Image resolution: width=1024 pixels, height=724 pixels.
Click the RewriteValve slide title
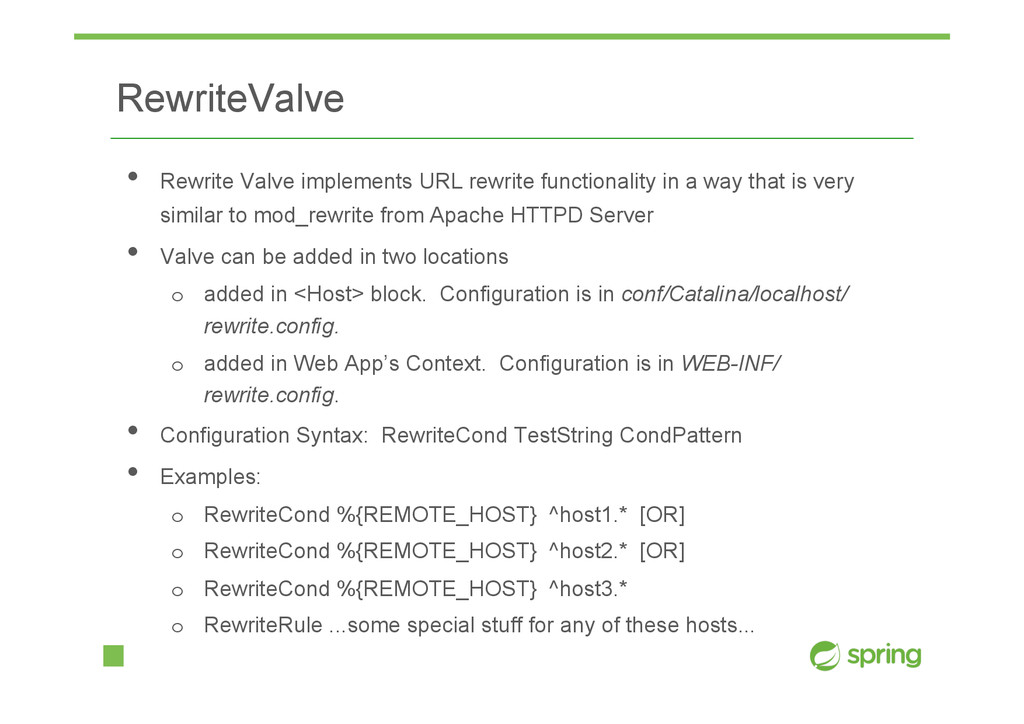tap(230, 99)
